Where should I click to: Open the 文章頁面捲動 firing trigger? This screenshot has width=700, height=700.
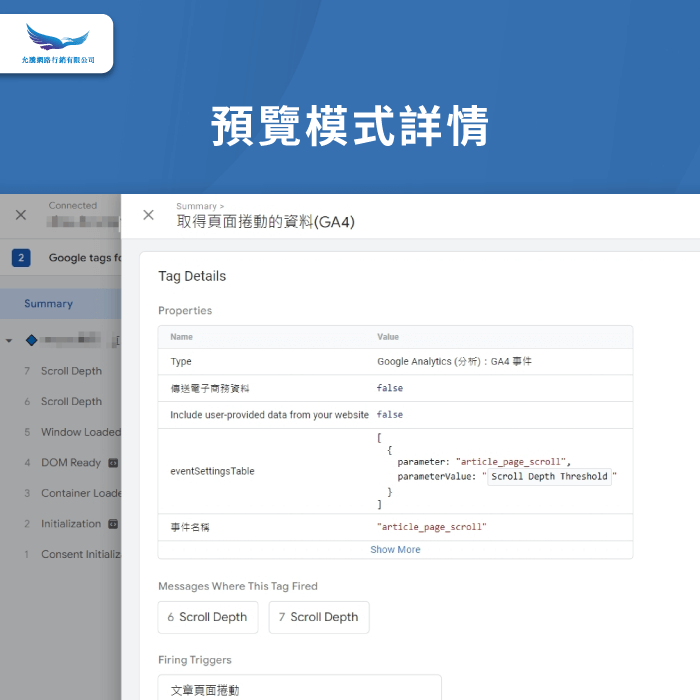pyautogui.click(x=299, y=689)
